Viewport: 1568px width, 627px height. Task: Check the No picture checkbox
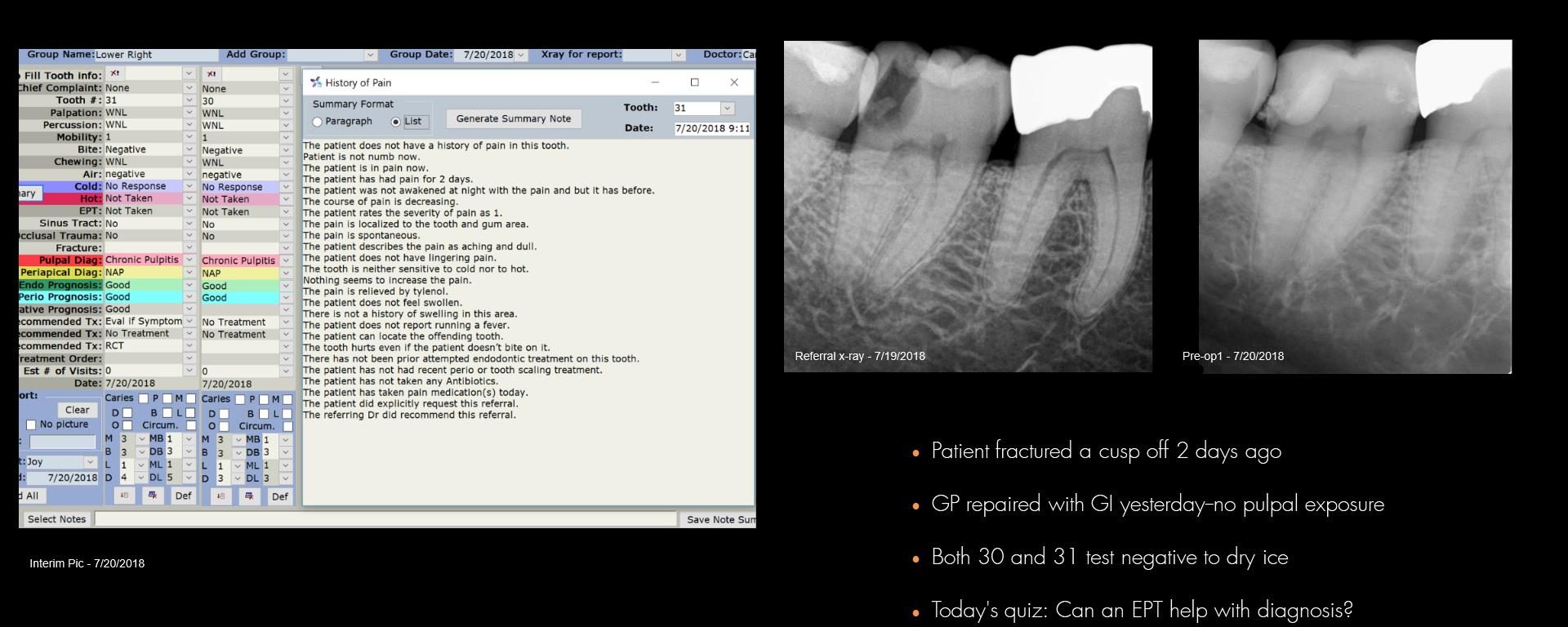31,425
